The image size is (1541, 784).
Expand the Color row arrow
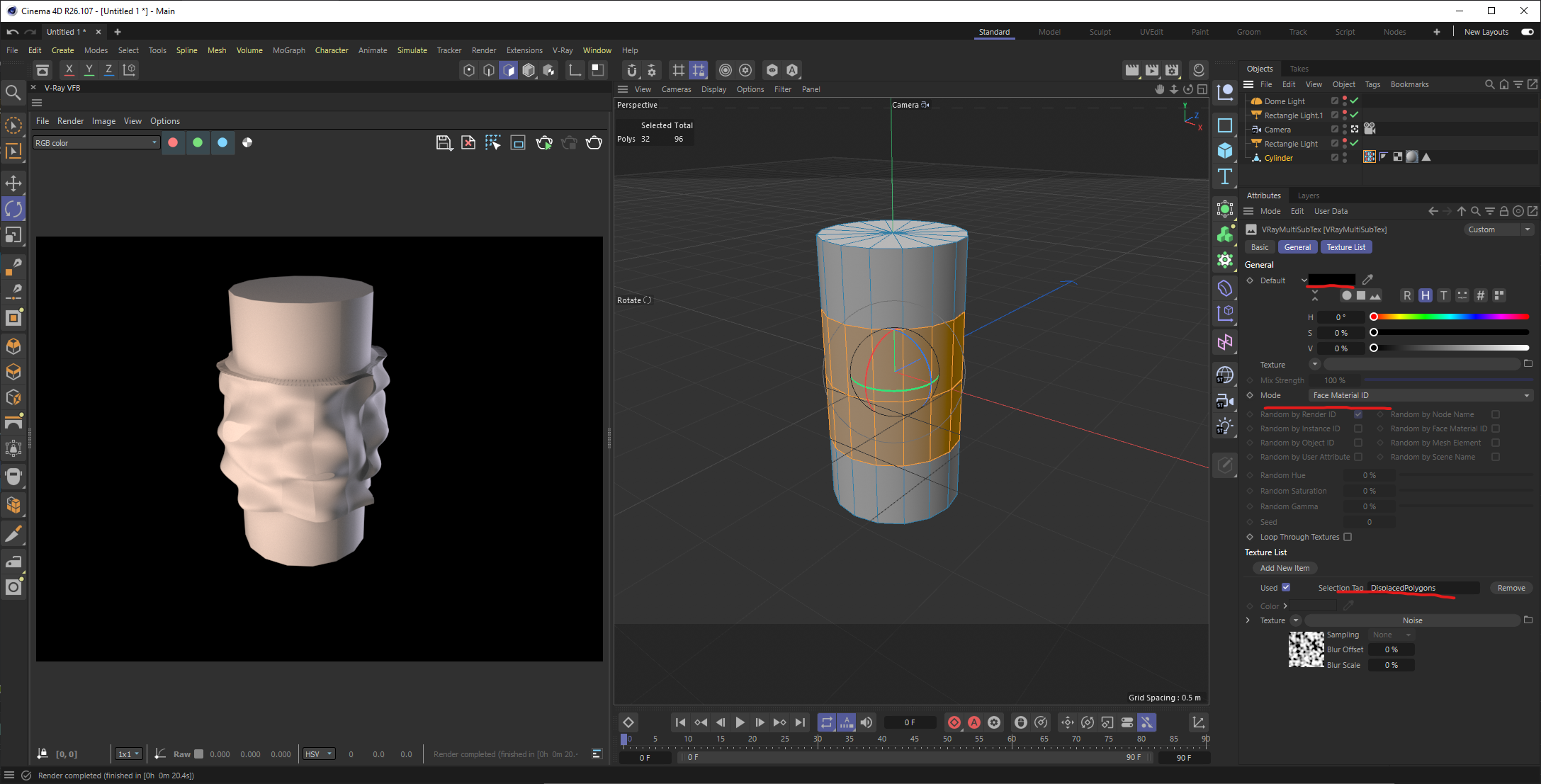click(x=1285, y=606)
